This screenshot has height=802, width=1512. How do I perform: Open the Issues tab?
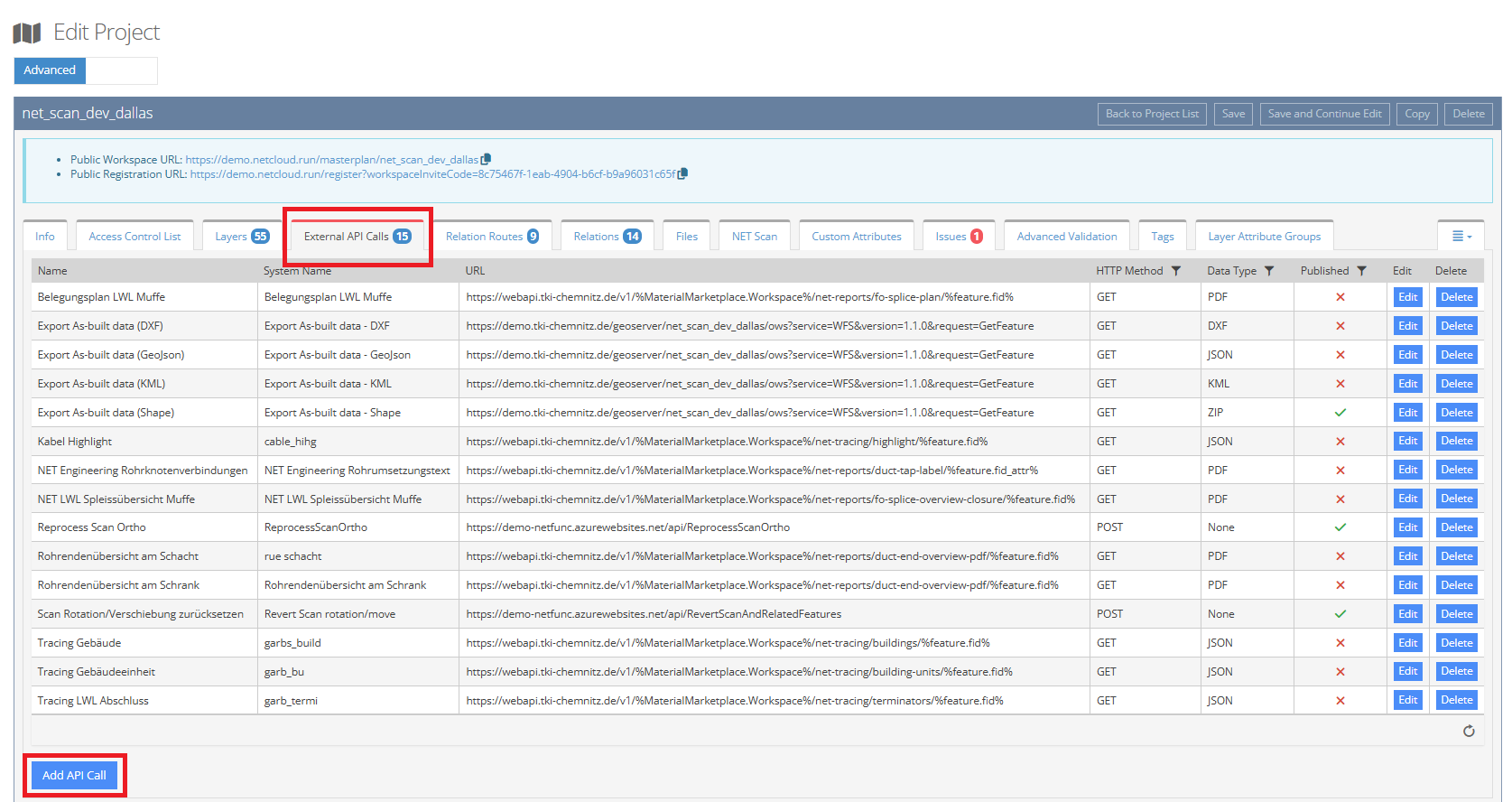tap(958, 237)
